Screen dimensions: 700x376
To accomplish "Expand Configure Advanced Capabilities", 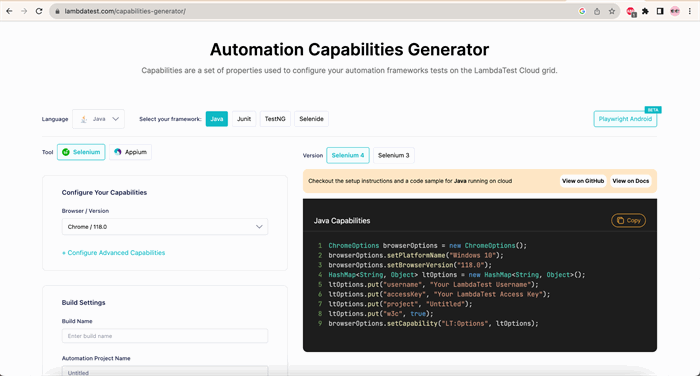I will point(113,253).
